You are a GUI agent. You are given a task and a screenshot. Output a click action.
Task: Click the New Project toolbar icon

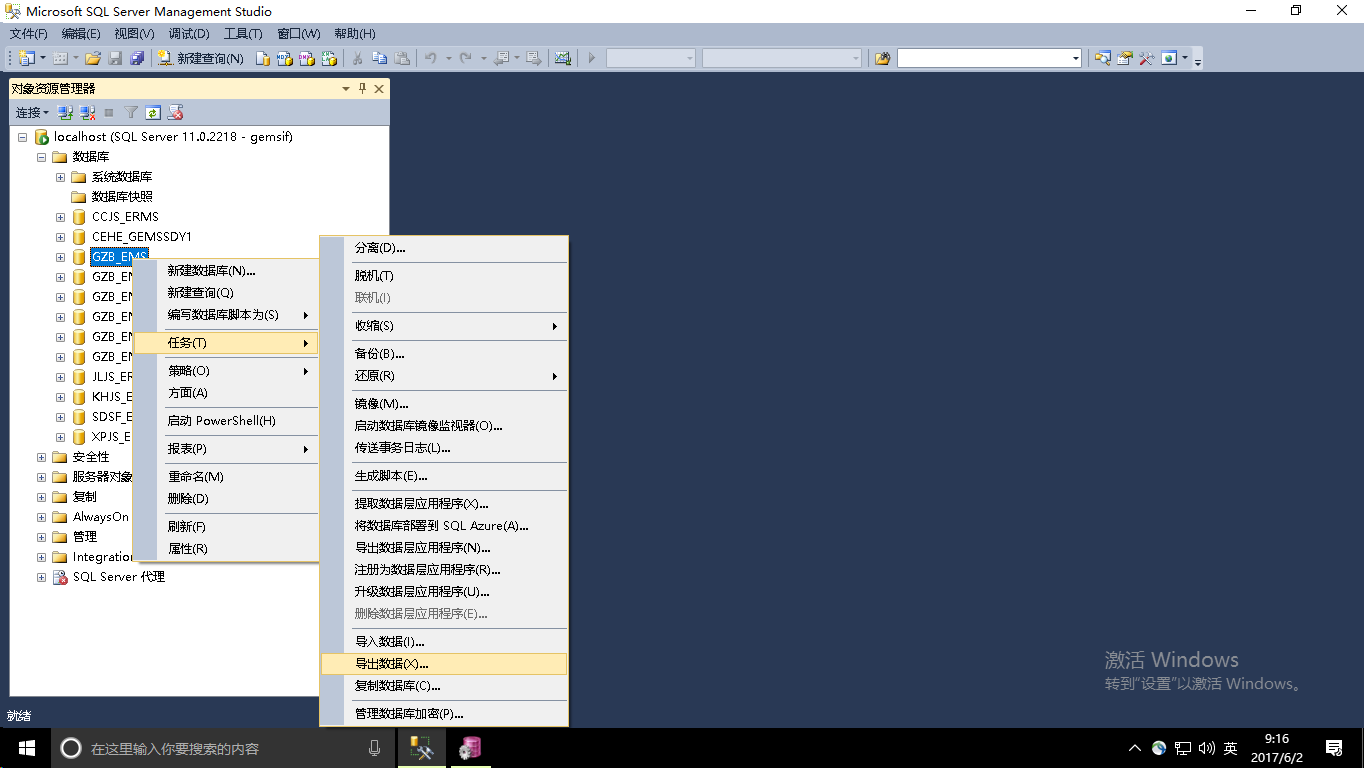tap(26, 58)
